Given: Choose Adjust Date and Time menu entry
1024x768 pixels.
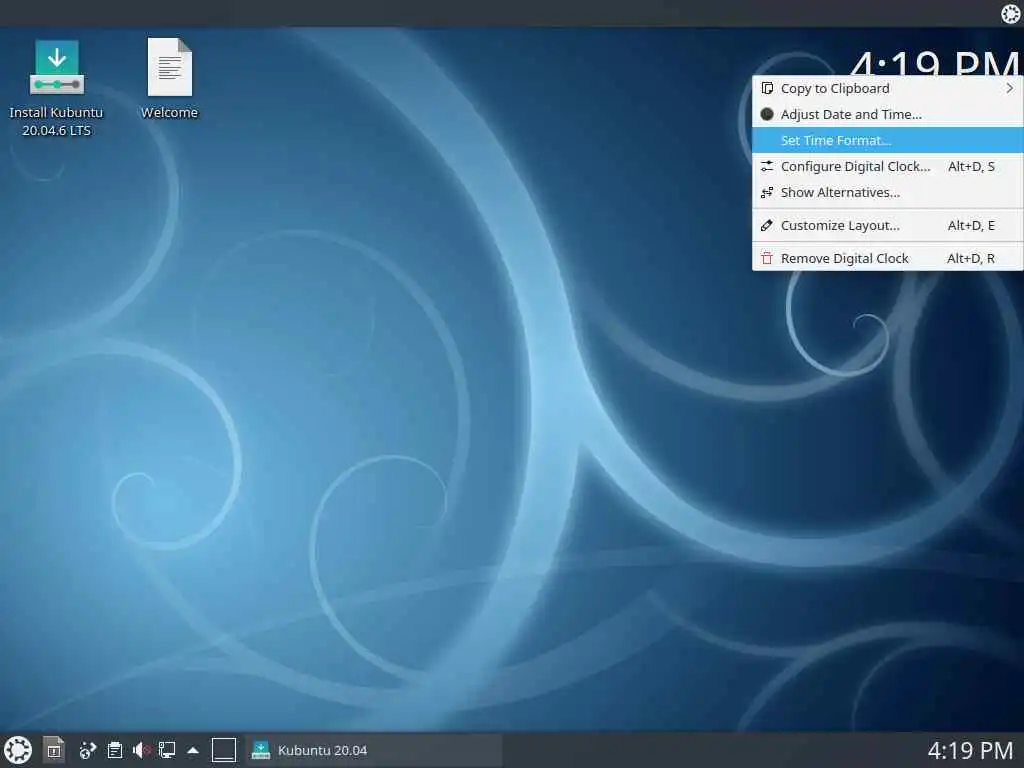Looking at the screenshot, I should (888, 114).
